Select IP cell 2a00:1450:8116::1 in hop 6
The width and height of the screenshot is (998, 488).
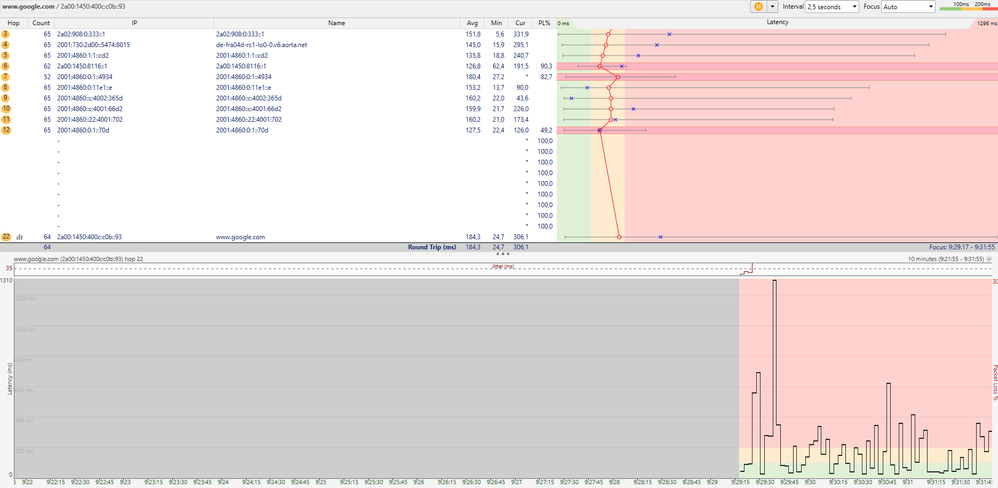(x=82, y=66)
